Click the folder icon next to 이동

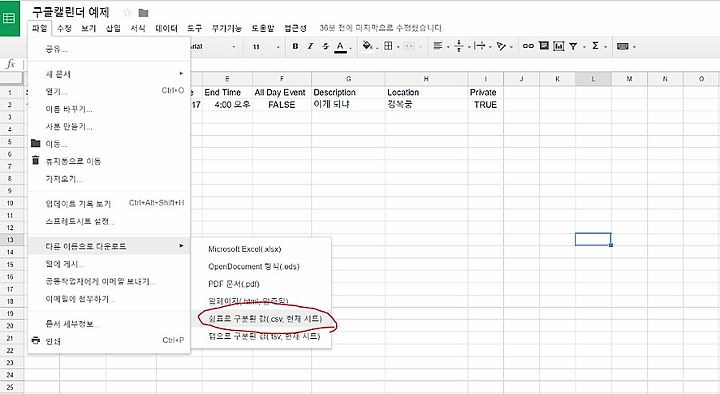coord(36,143)
